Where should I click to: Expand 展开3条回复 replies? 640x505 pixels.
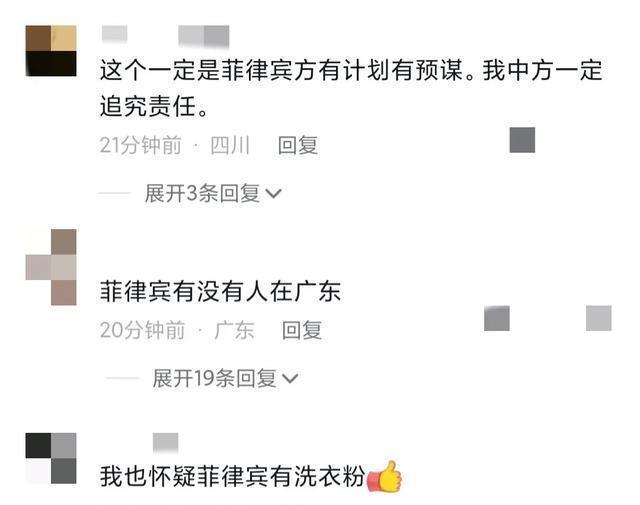pyautogui.click(x=213, y=193)
